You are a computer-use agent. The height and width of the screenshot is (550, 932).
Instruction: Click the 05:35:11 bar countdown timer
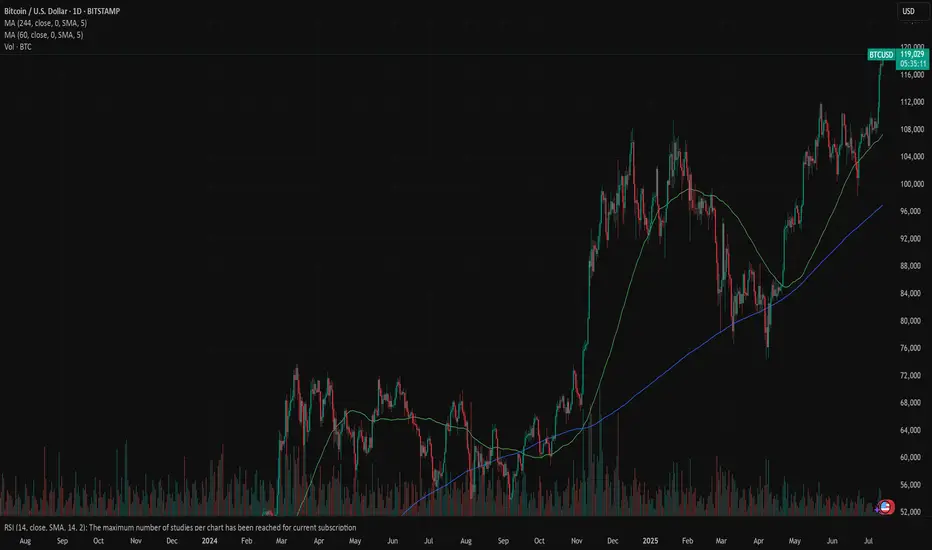[x=912, y=64]
